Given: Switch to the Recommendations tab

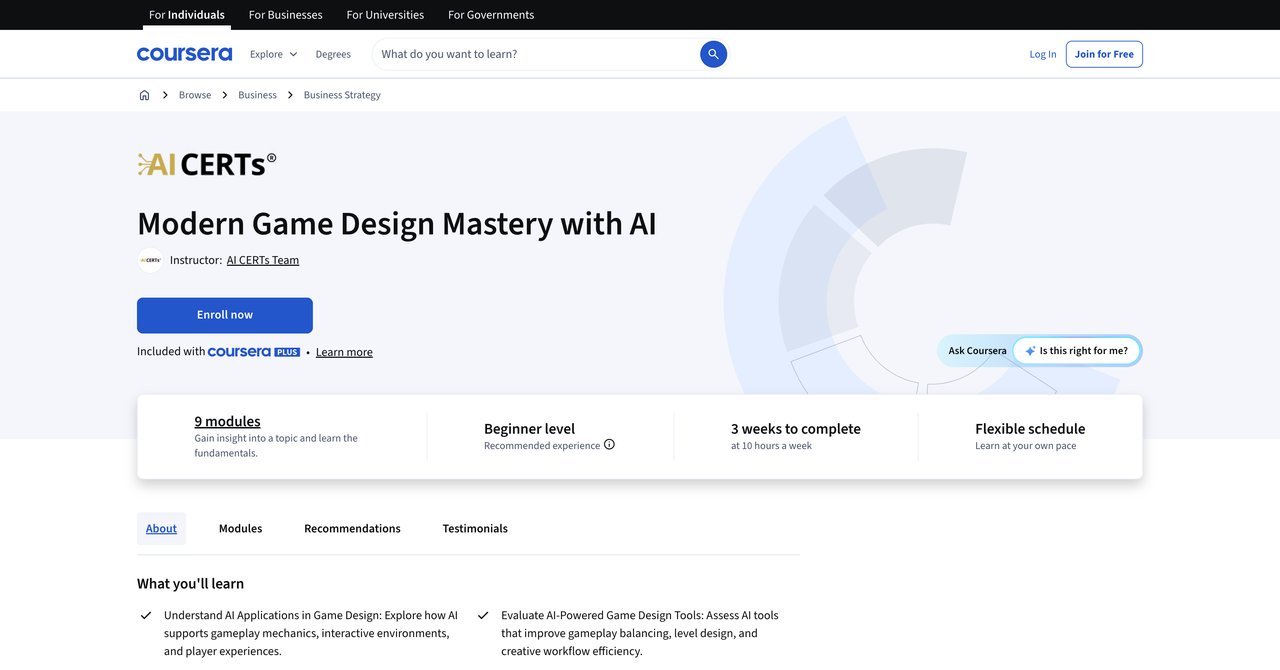Looking at the screenshot, I should [352, 528].
